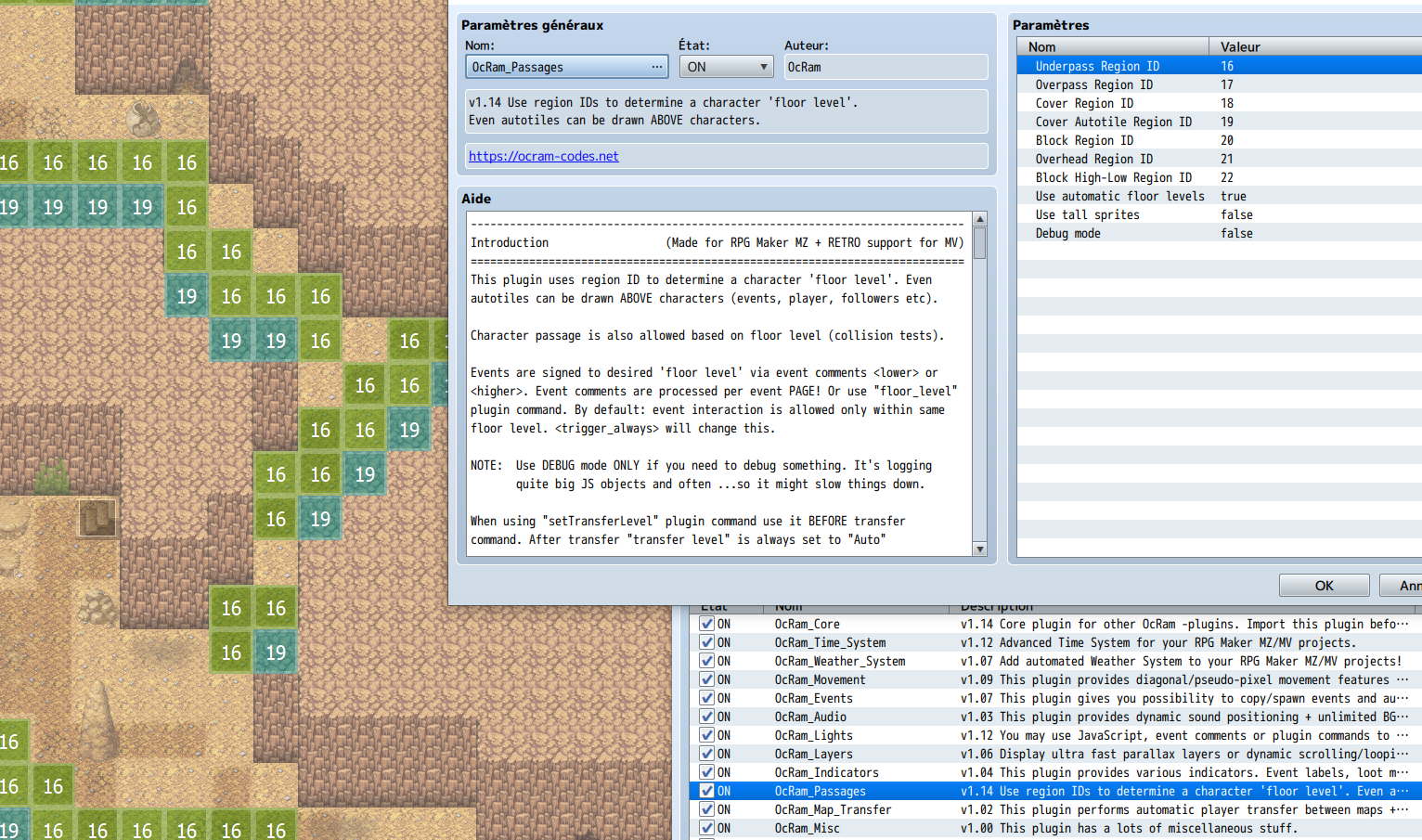Click the Aide scrollbar up arrow
The width and height of the screenshot is (1422, 840).
click(x=979, y=219)
